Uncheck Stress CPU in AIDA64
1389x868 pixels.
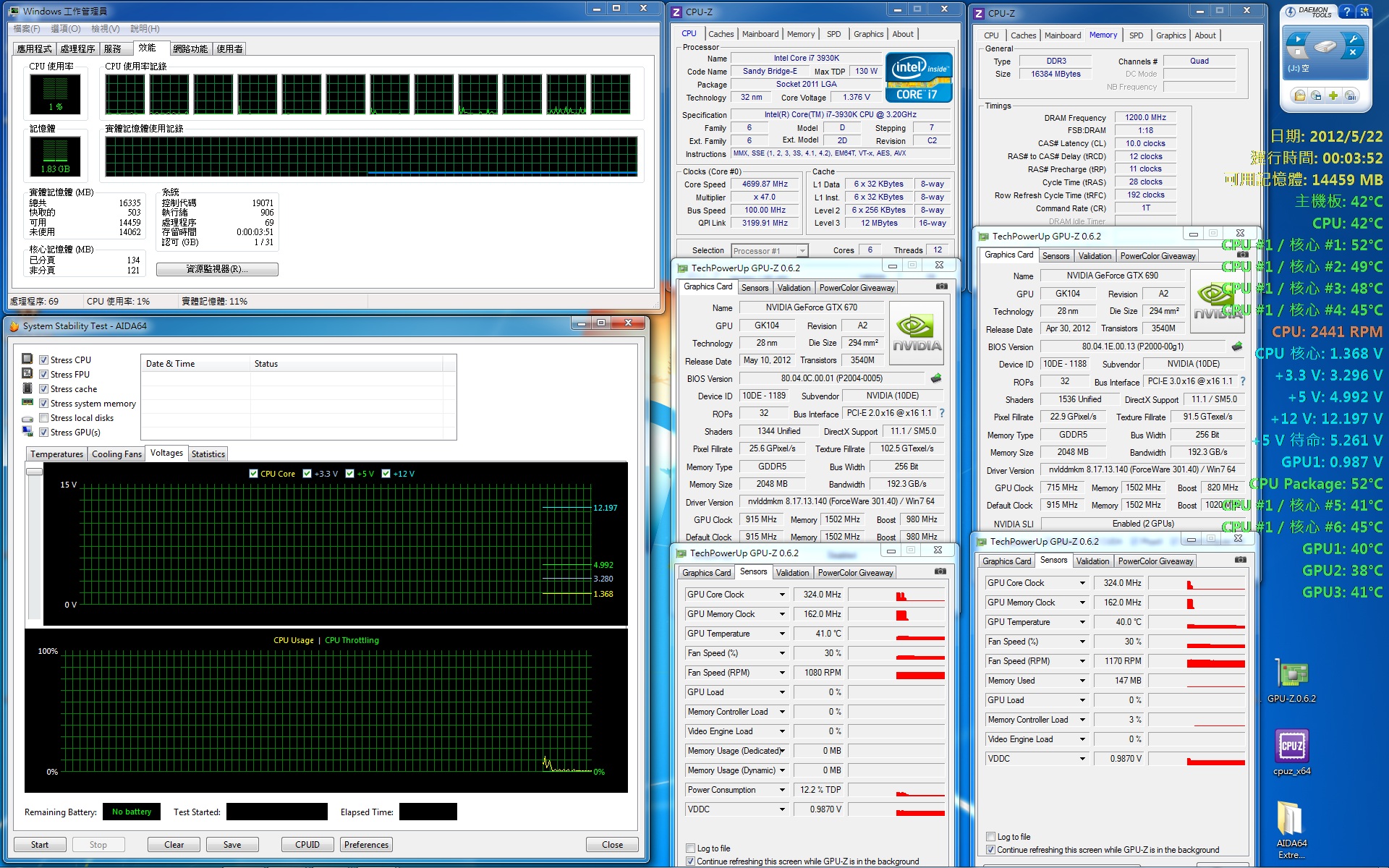[44, 359]
